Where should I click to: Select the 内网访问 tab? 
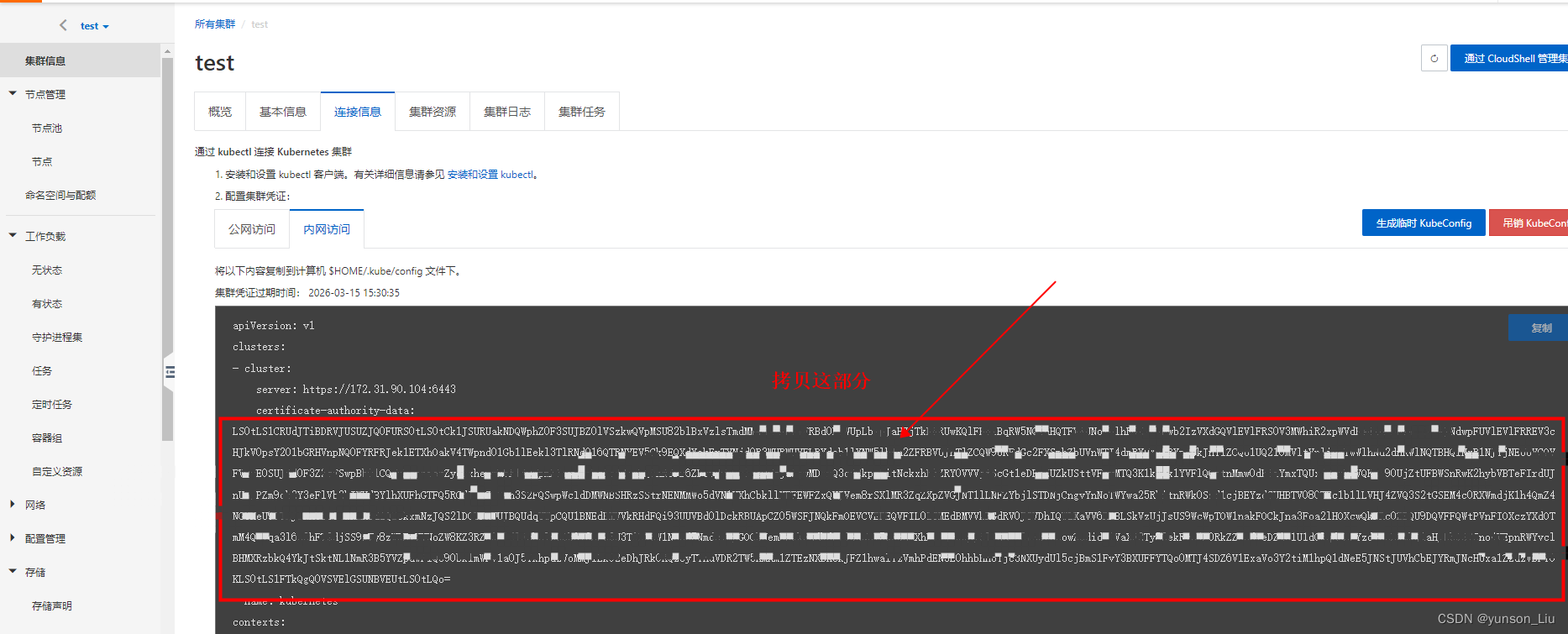[x=327, y=229]
